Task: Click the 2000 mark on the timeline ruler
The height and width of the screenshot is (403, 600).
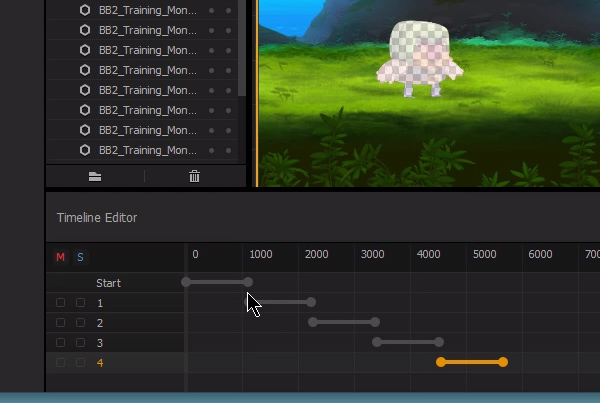Action: coord(316,255)
